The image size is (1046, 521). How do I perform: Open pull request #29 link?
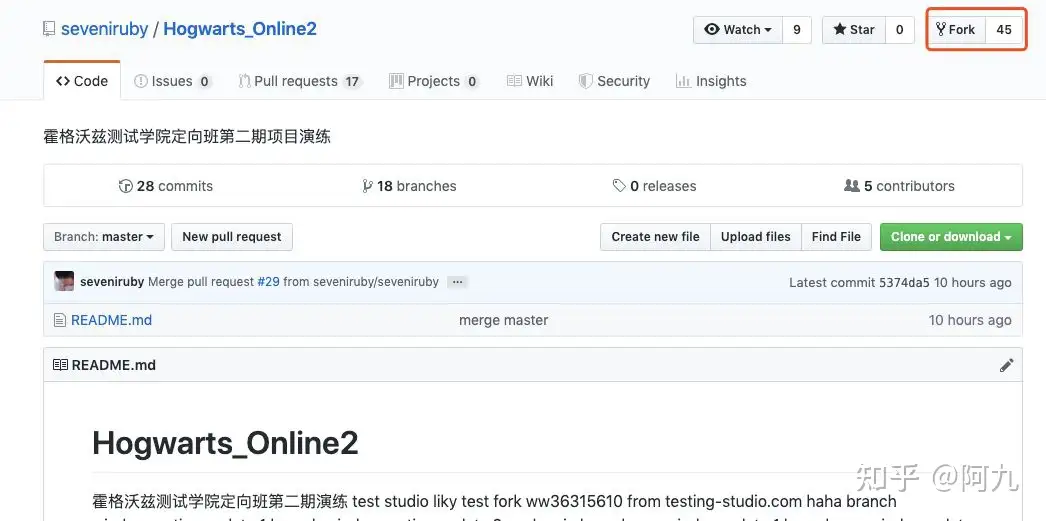(268, 282)
